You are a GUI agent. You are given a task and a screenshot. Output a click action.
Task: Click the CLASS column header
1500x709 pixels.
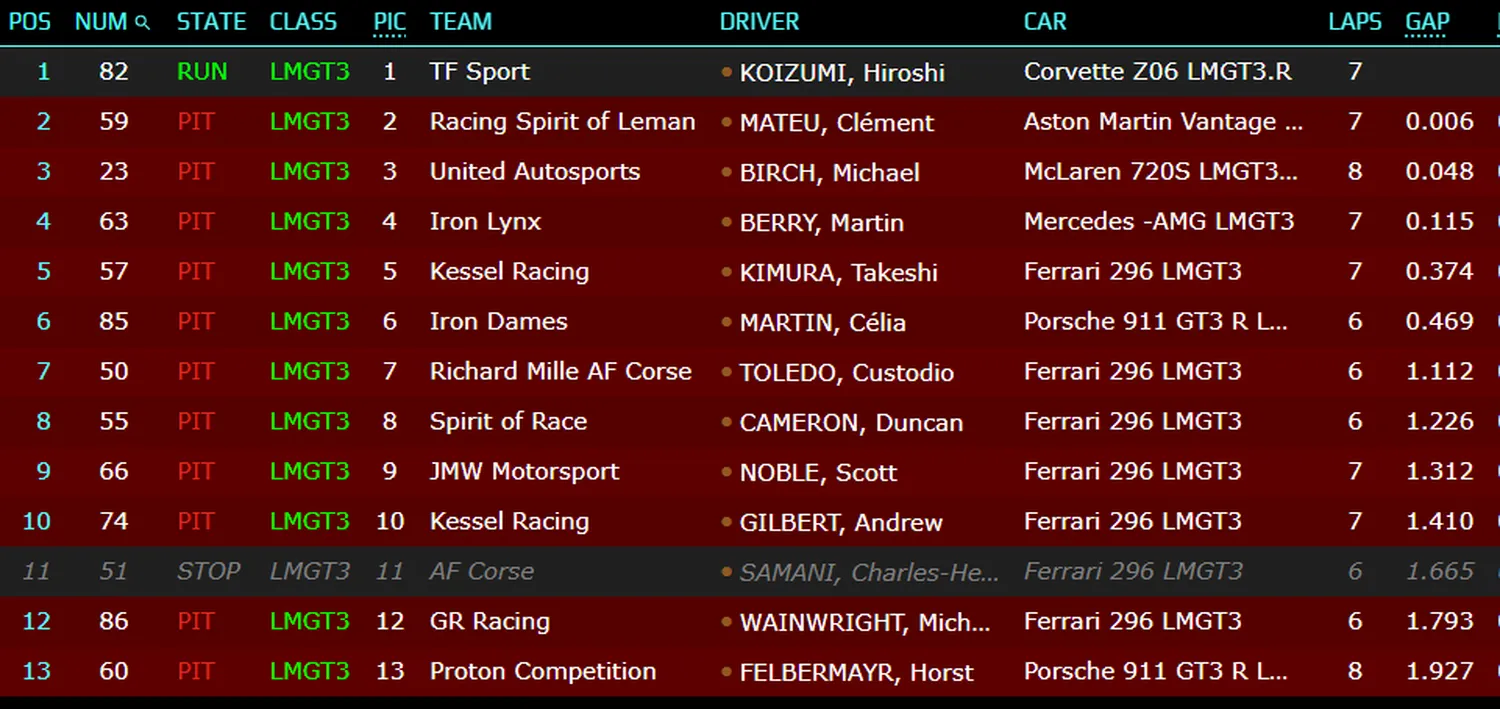click(x=303, y=22)
